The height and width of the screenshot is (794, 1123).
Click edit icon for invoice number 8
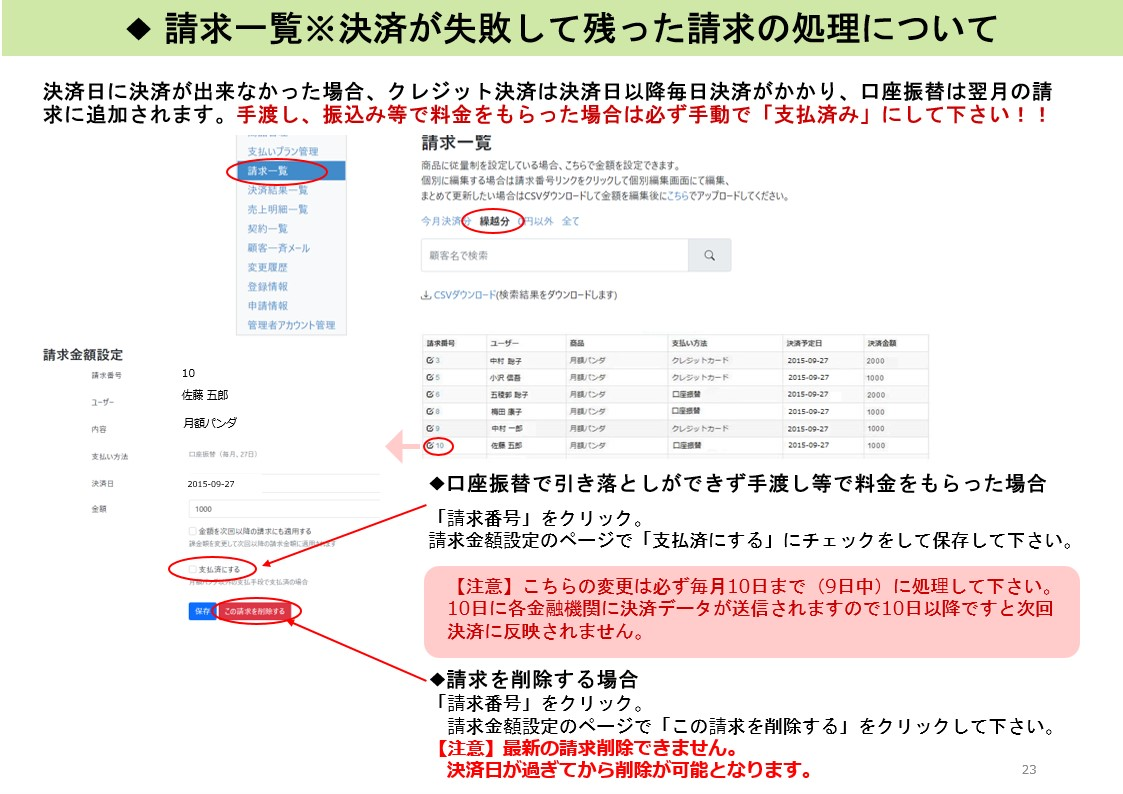(430, 411)
